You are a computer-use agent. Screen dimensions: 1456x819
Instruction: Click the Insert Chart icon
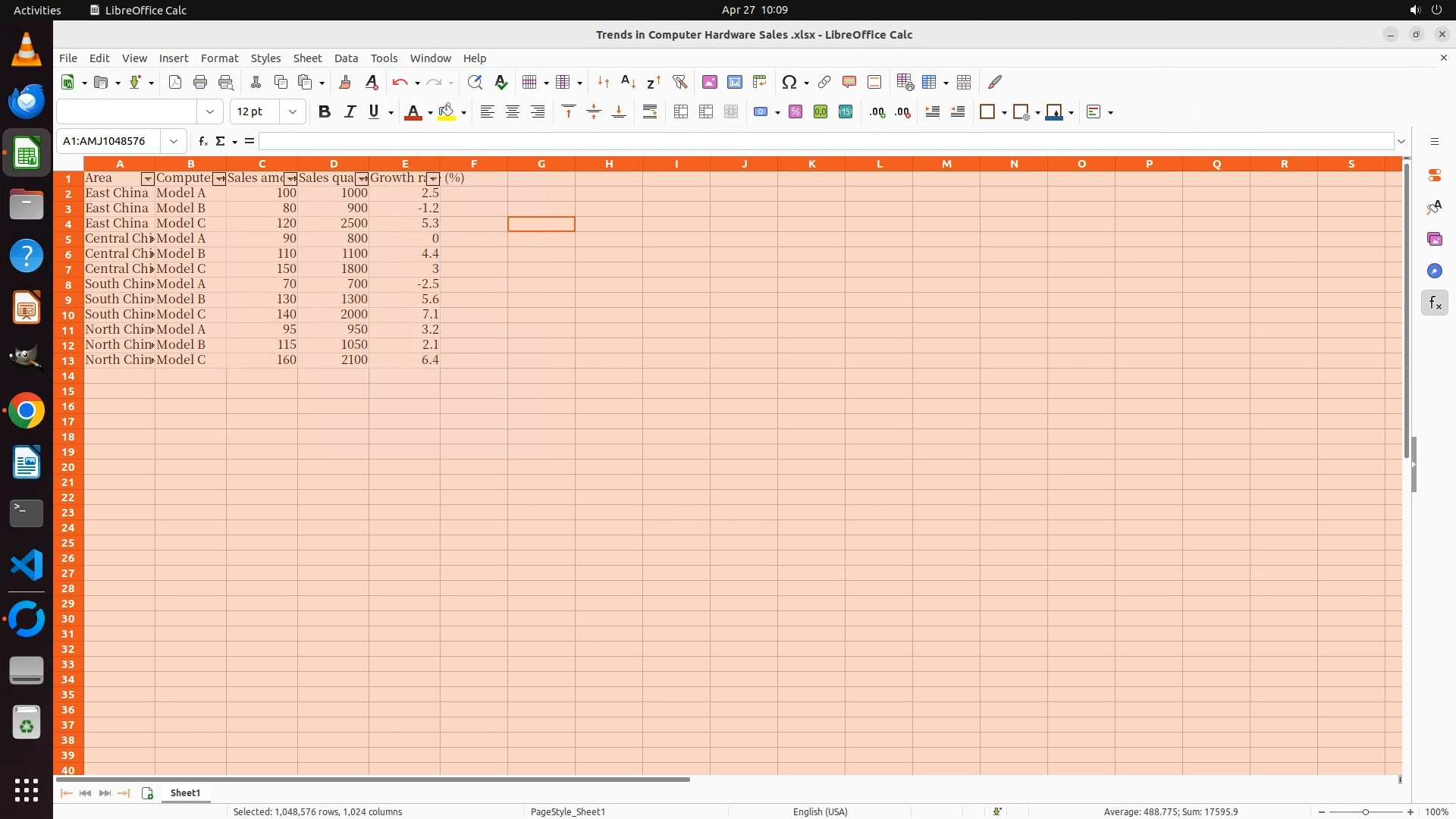point(734,83)
